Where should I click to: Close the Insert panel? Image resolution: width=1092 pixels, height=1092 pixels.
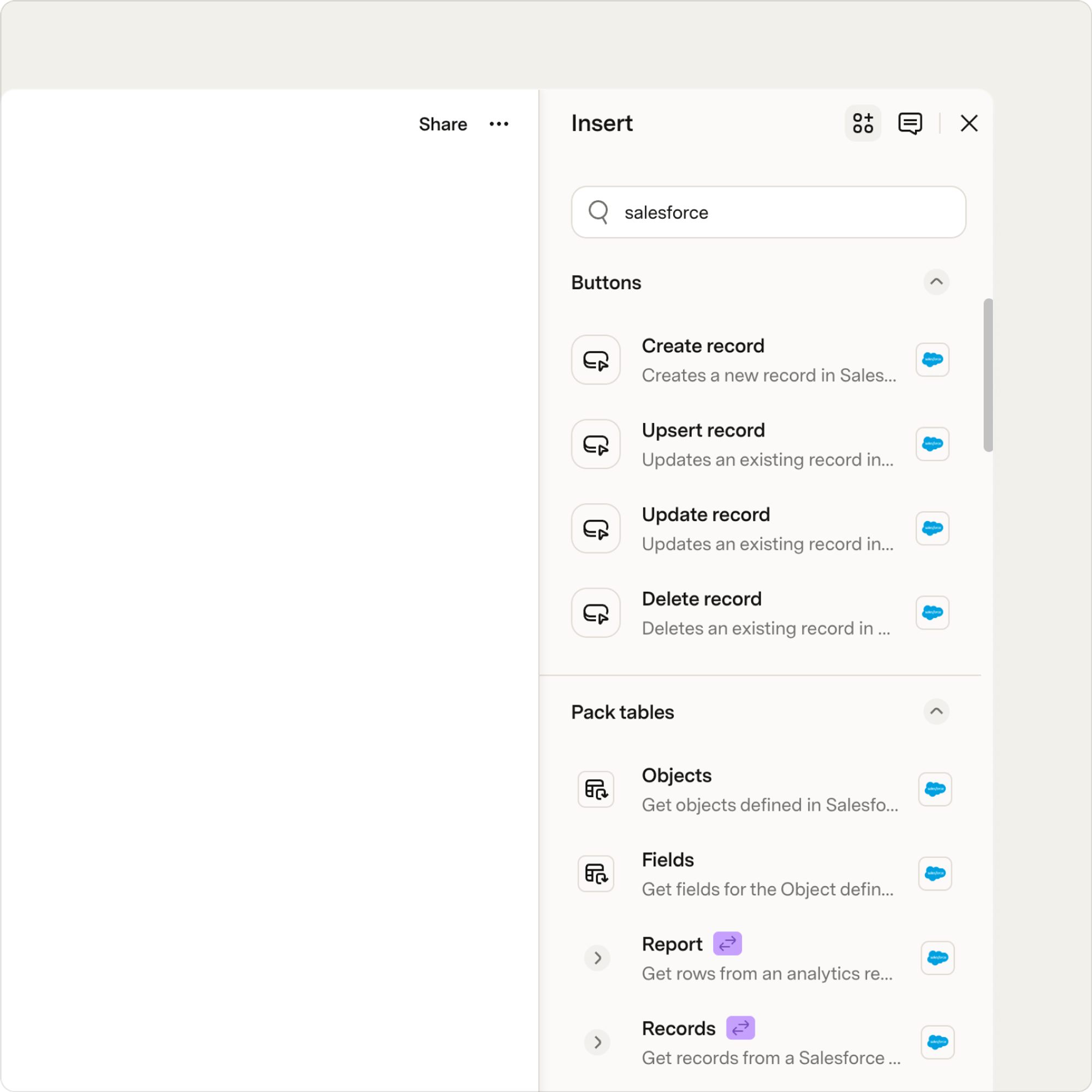click(x=969, y=123)
